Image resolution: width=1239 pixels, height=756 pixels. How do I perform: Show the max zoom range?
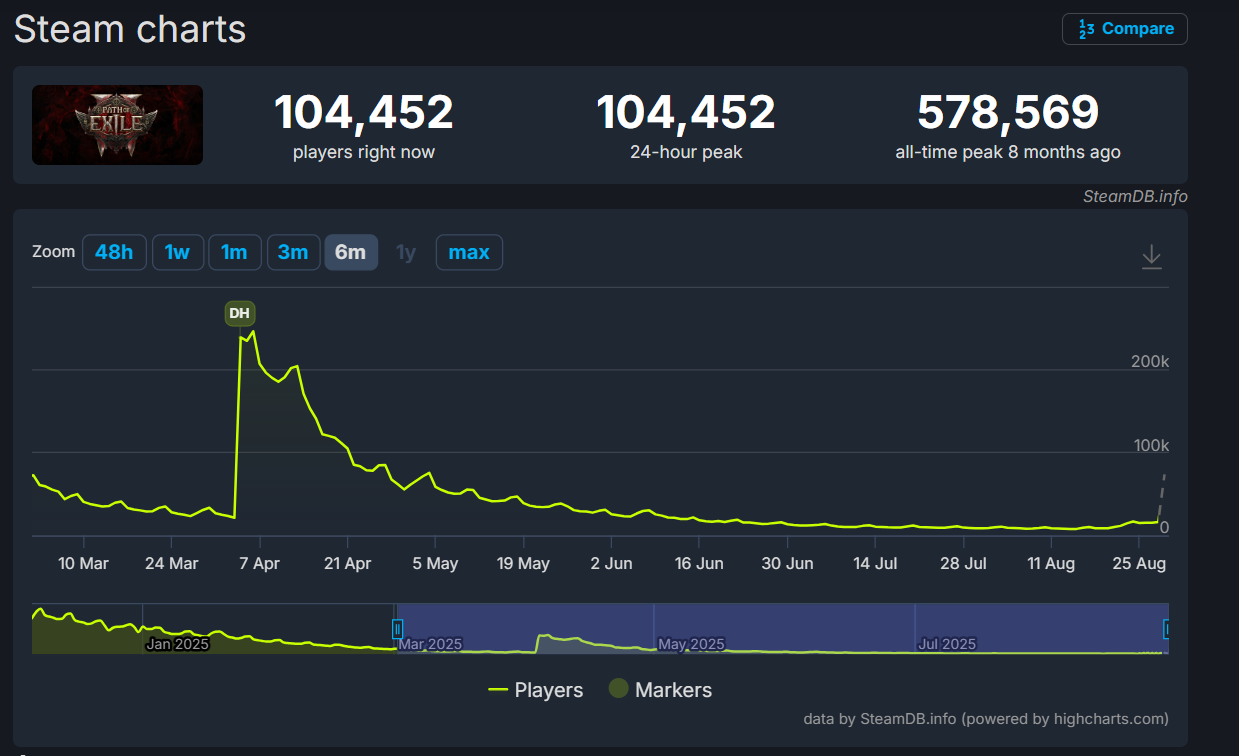[469, 252]
